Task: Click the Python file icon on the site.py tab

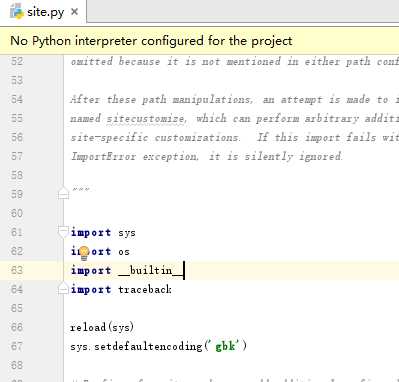Action: pyautogui.click(x=17, y=12)
